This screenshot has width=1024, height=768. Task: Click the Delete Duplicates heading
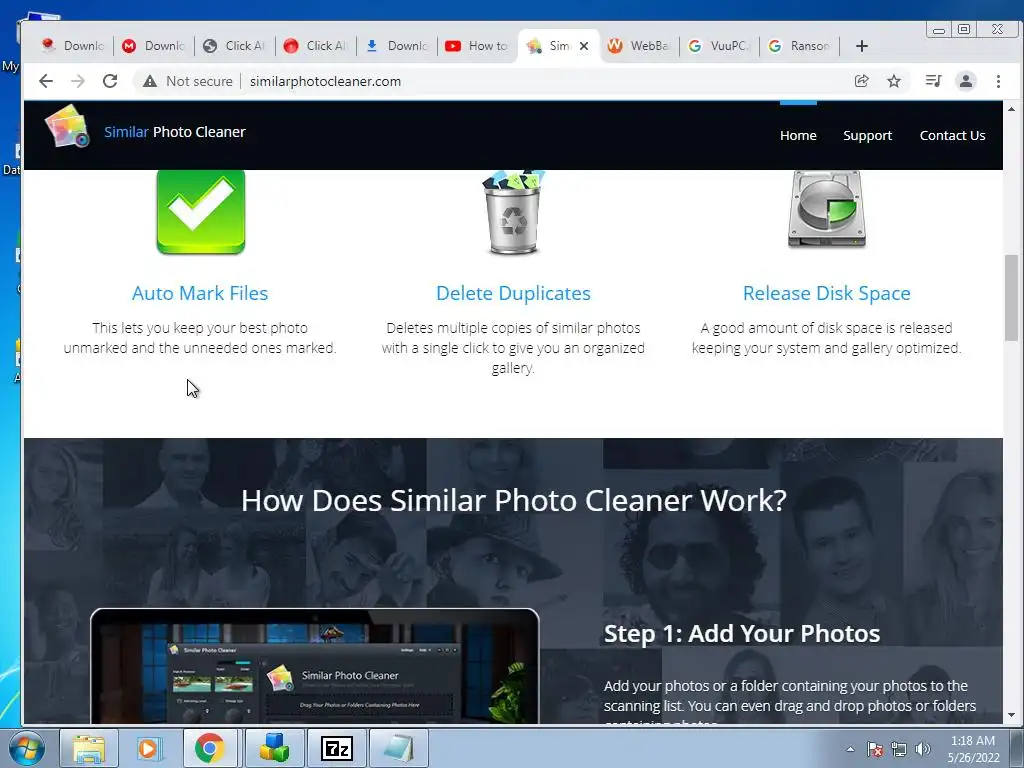point(513,293)
